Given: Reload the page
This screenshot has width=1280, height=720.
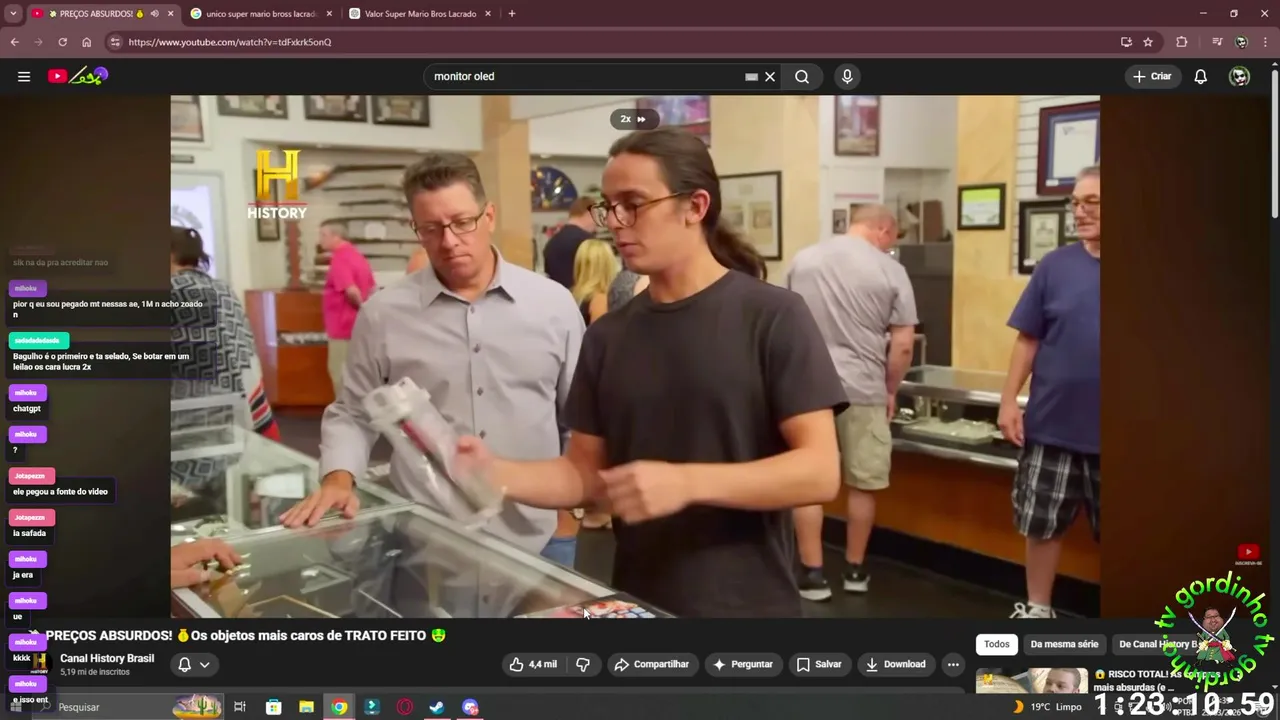Looking at the screenshot, I should [x=62, y=42].
